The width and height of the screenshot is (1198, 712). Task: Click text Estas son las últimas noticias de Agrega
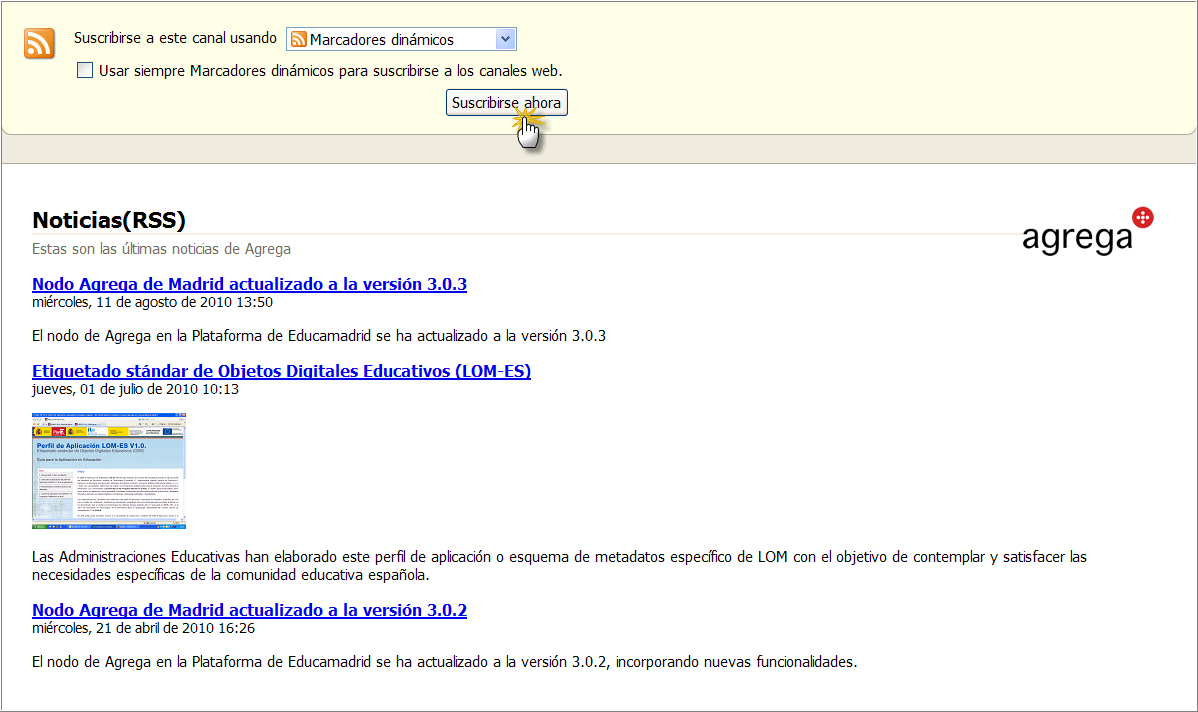coord(161,249)
